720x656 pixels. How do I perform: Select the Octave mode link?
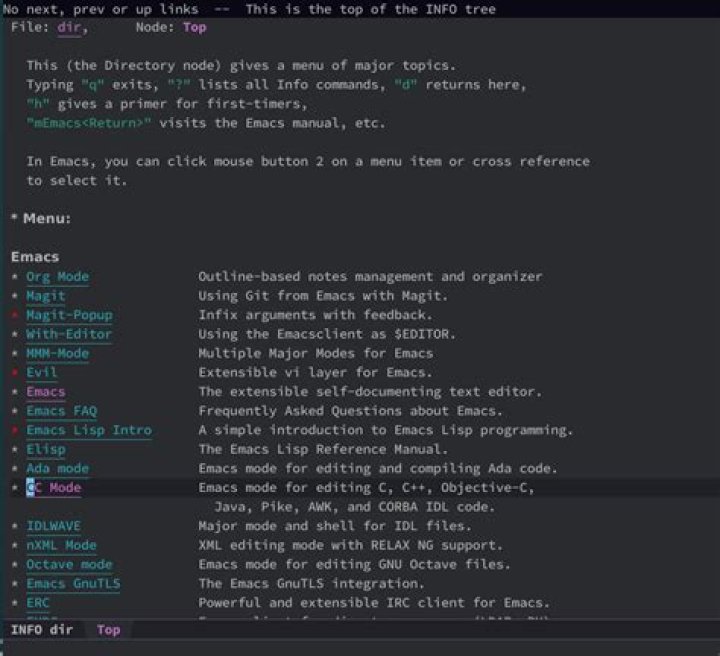[x=69, y=565]
